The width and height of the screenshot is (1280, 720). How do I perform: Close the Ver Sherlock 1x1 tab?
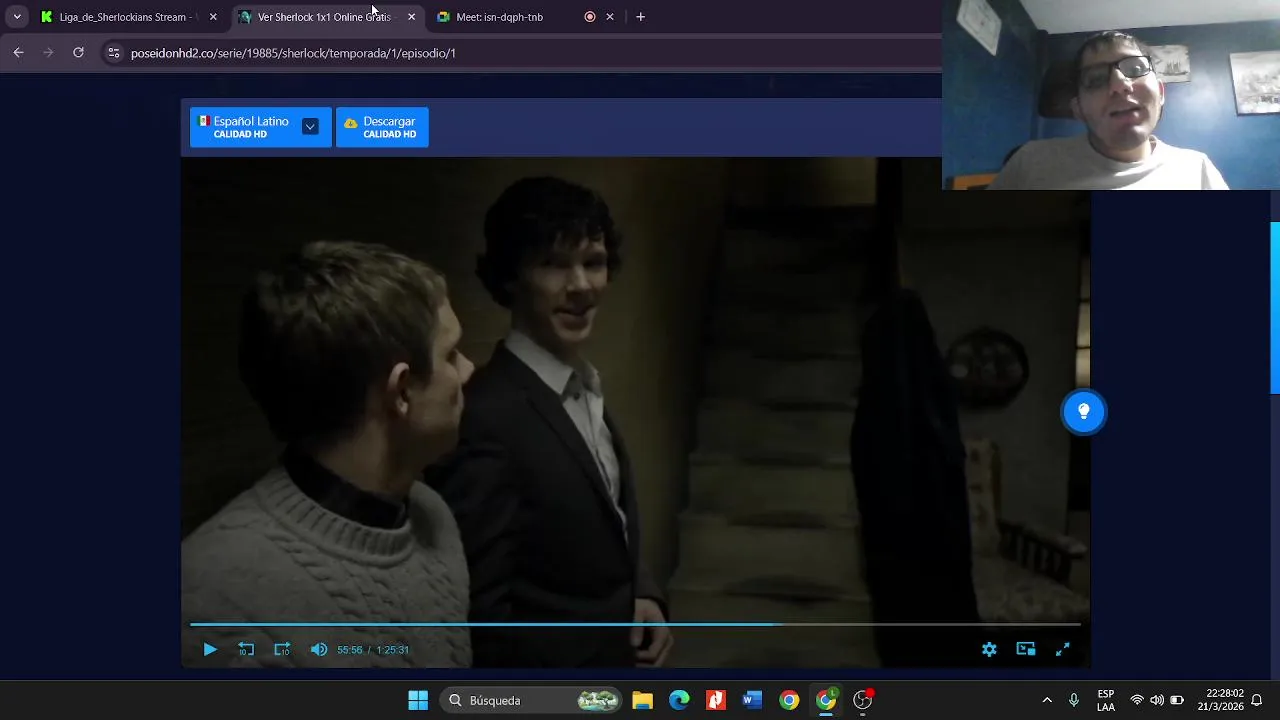pos(411,17)
